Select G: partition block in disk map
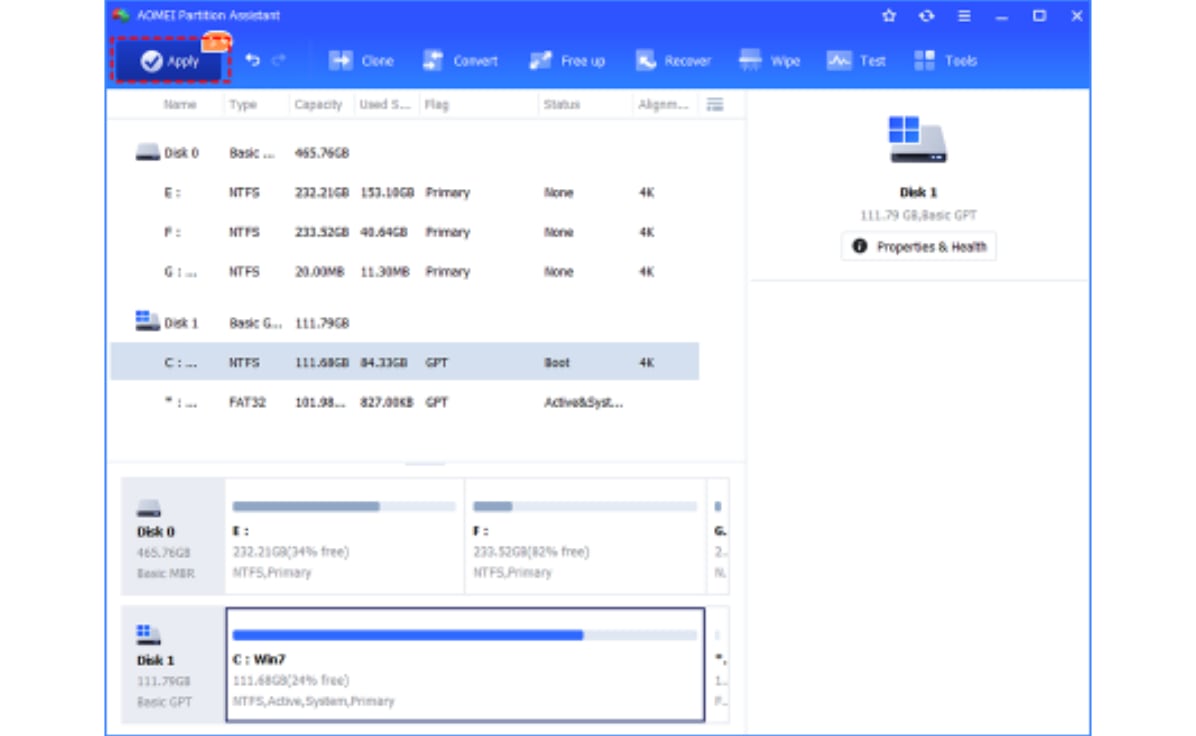The width and height of the screenshot is (1196, 736). 719,536
